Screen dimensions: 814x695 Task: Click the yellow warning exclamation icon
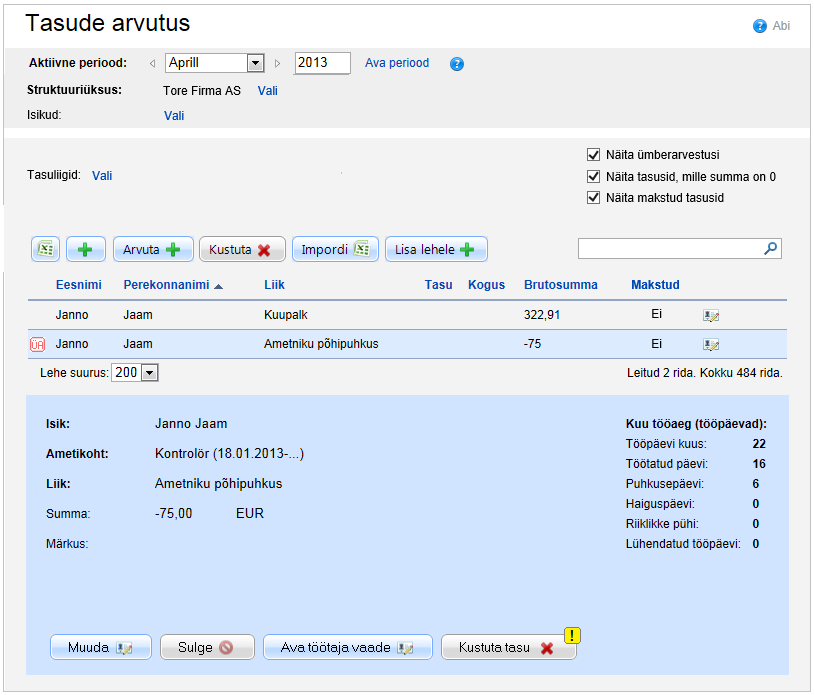[572, 634]
